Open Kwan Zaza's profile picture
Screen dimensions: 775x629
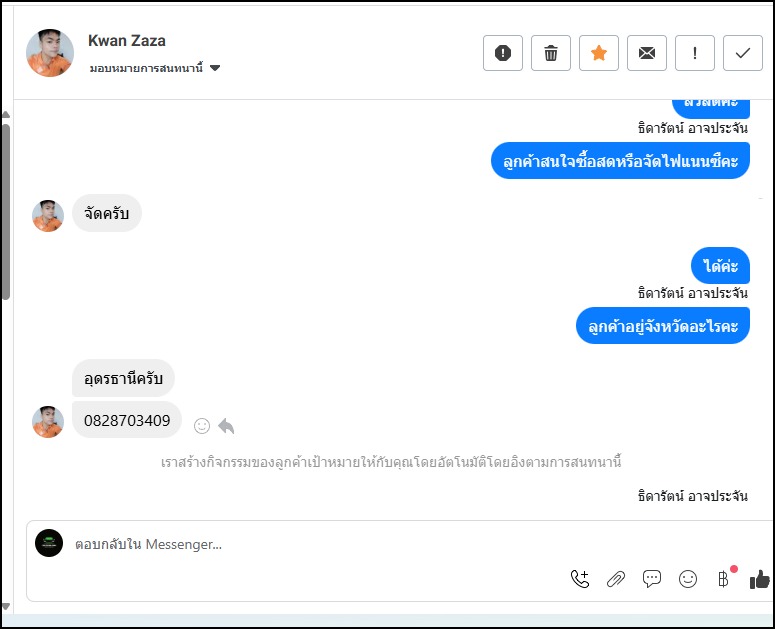(x=50, y=53)
